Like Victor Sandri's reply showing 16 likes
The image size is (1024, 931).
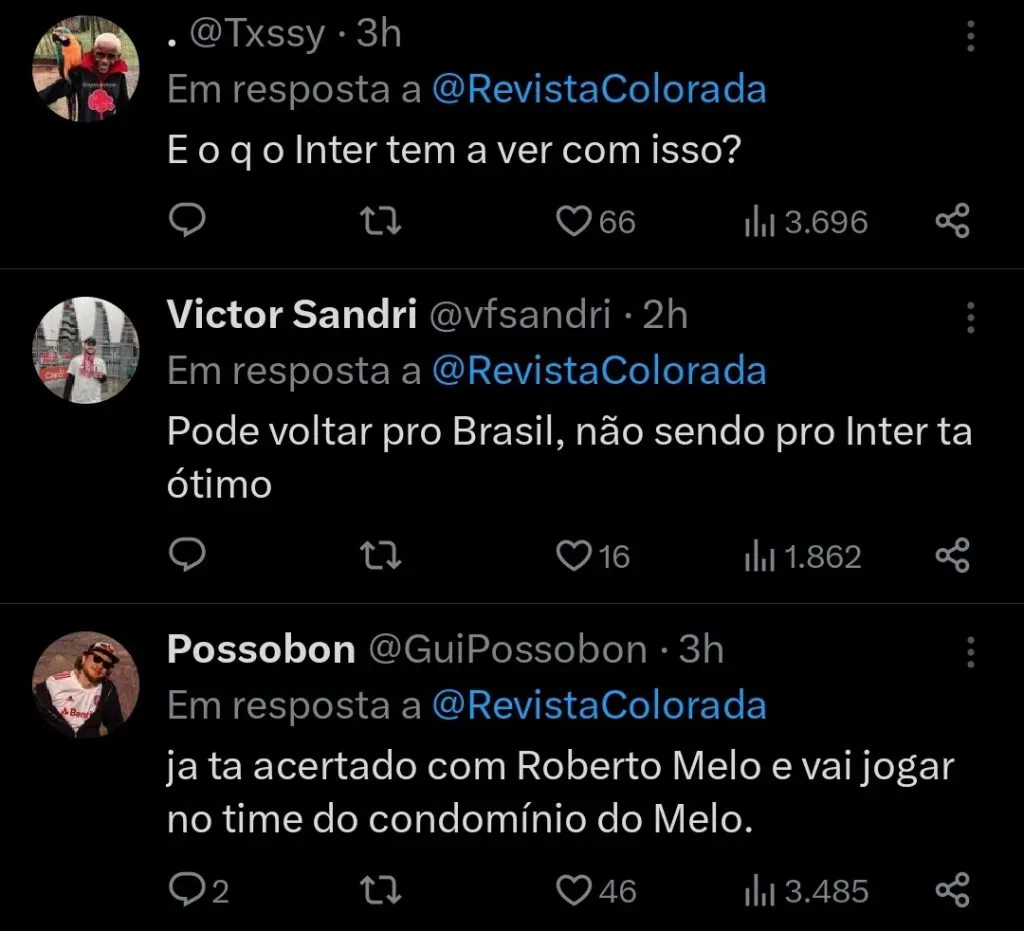[573, 555]
